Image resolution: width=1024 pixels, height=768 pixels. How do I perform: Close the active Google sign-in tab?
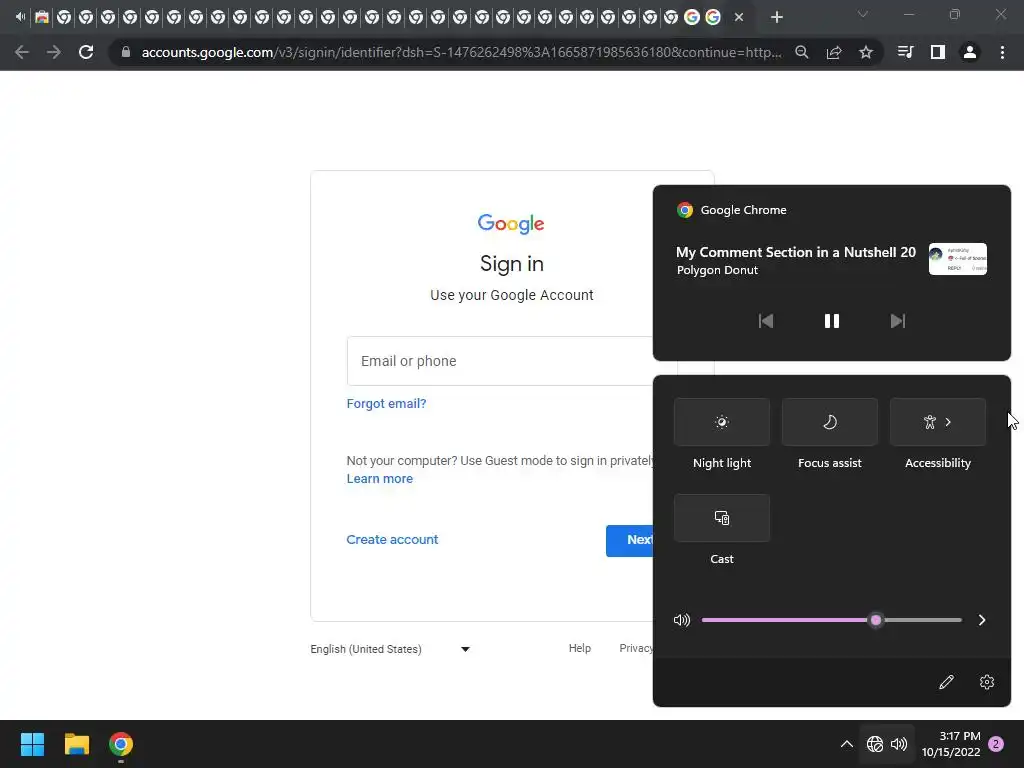(x=739, y=17)
